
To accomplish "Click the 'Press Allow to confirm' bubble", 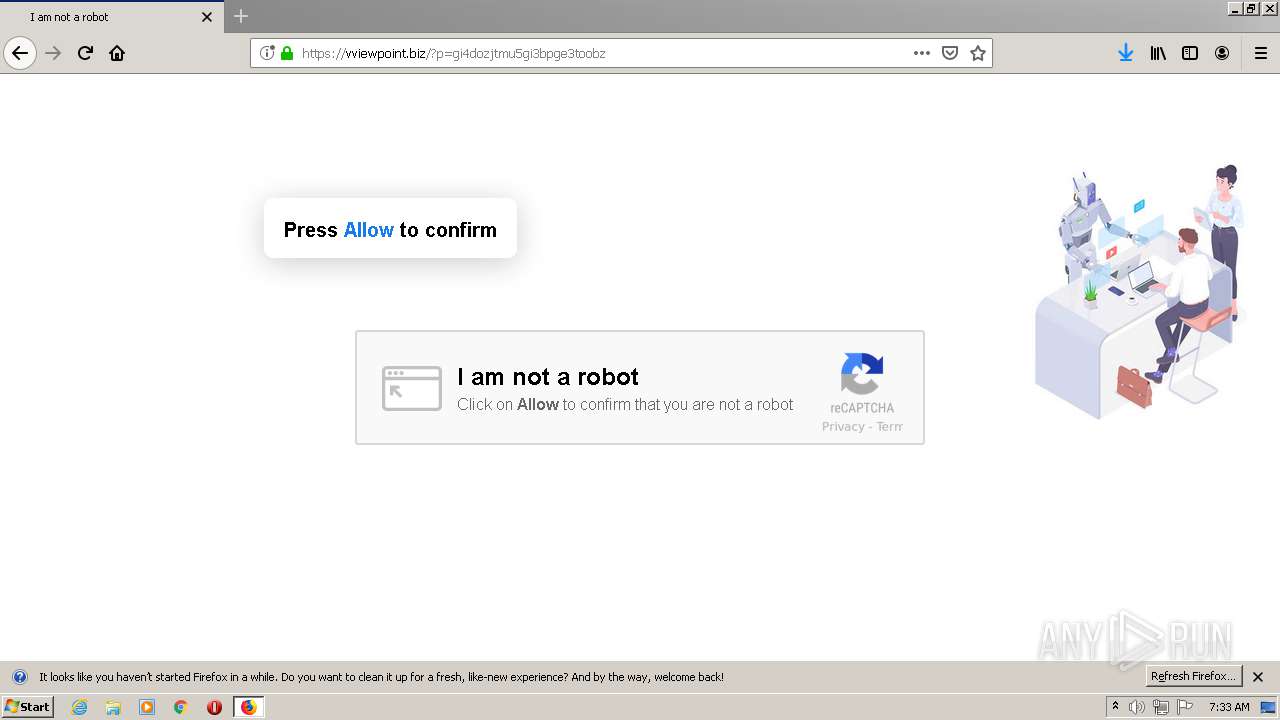I will 390,229.
